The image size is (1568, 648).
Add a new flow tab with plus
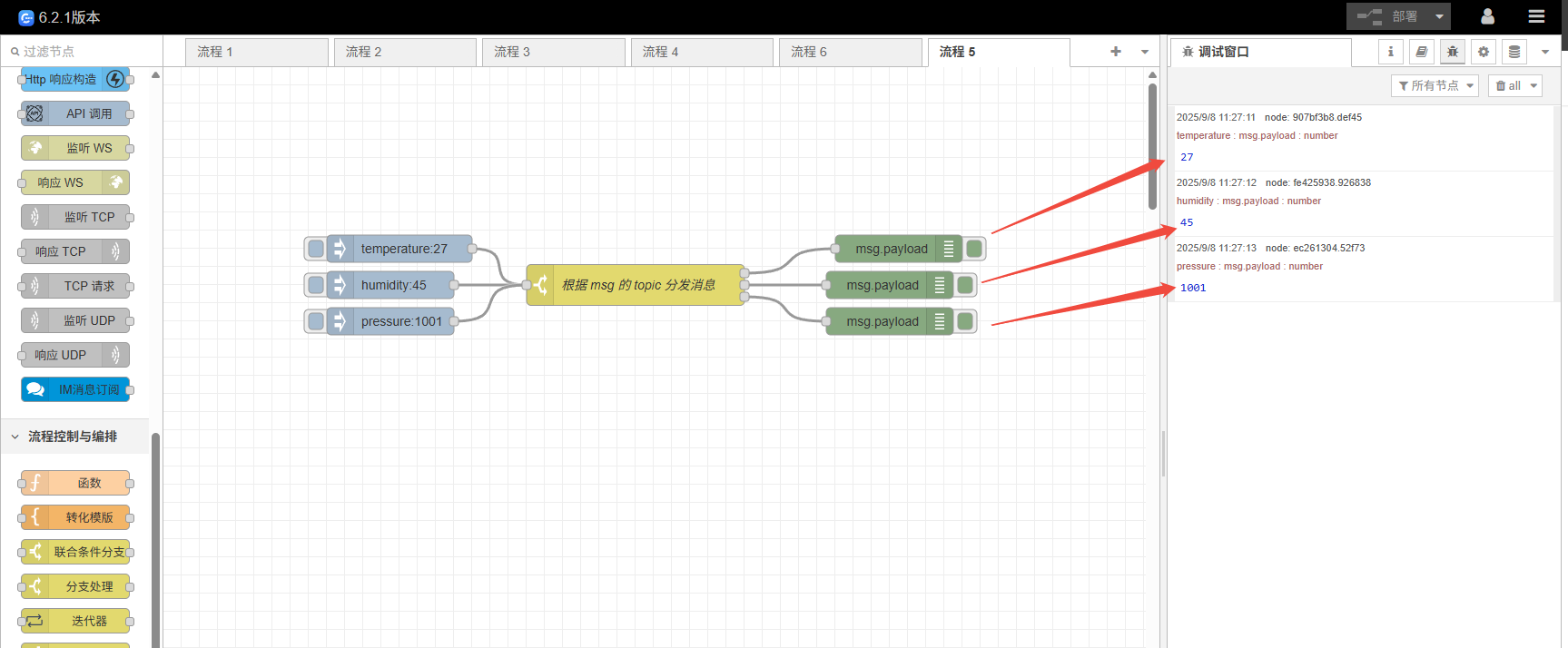1115,52
